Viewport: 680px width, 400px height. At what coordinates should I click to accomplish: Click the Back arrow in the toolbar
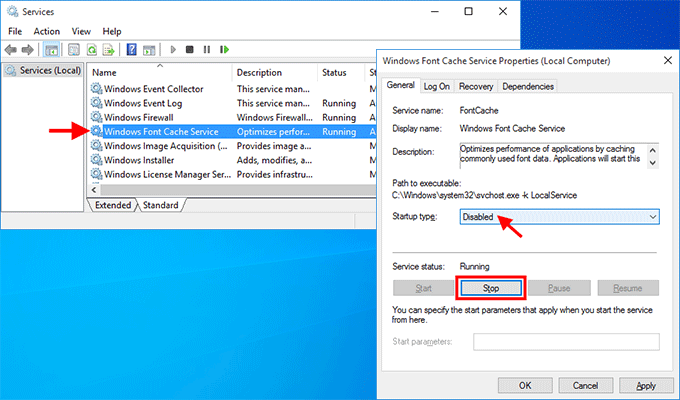click(11, 49)
